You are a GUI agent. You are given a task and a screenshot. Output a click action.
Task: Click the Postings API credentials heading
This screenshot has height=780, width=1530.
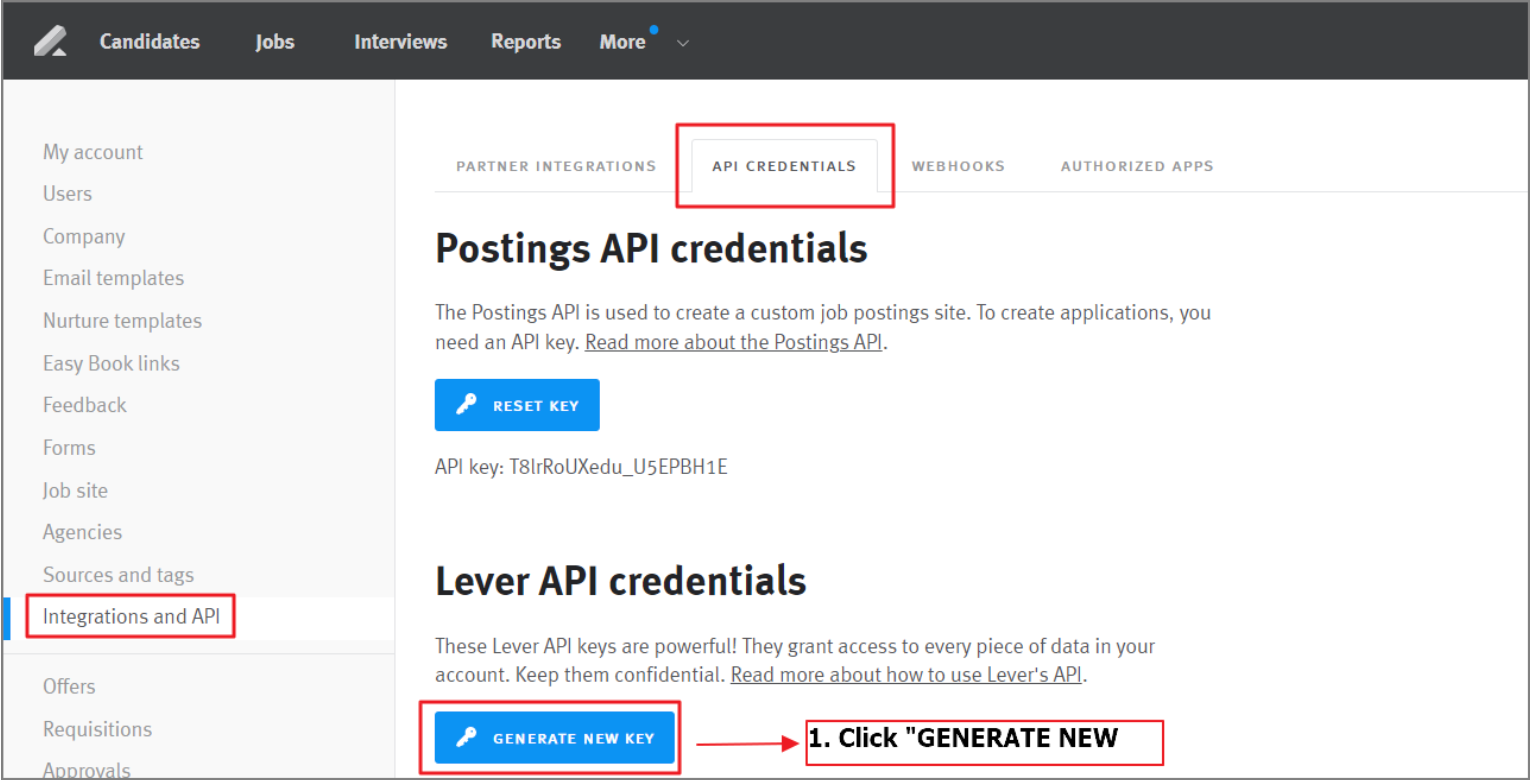(x=651, y=249)
